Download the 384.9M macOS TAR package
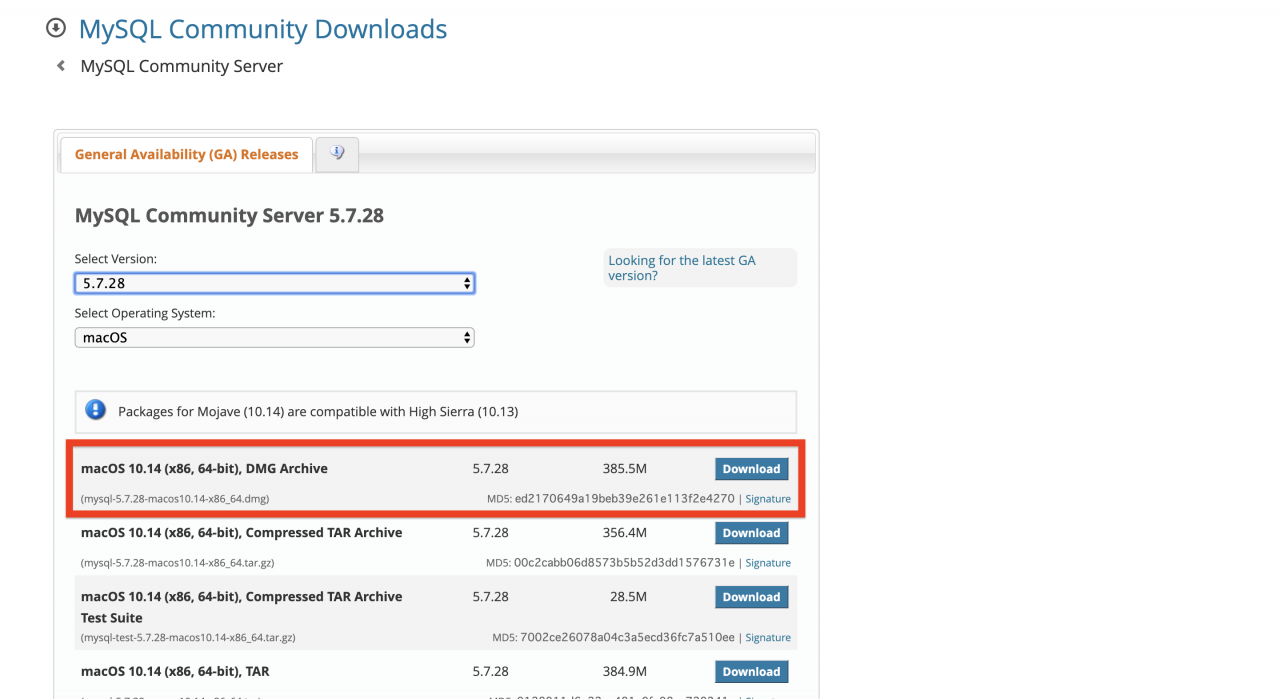Screen dimensions: 1280x699 tap(751, 672)
